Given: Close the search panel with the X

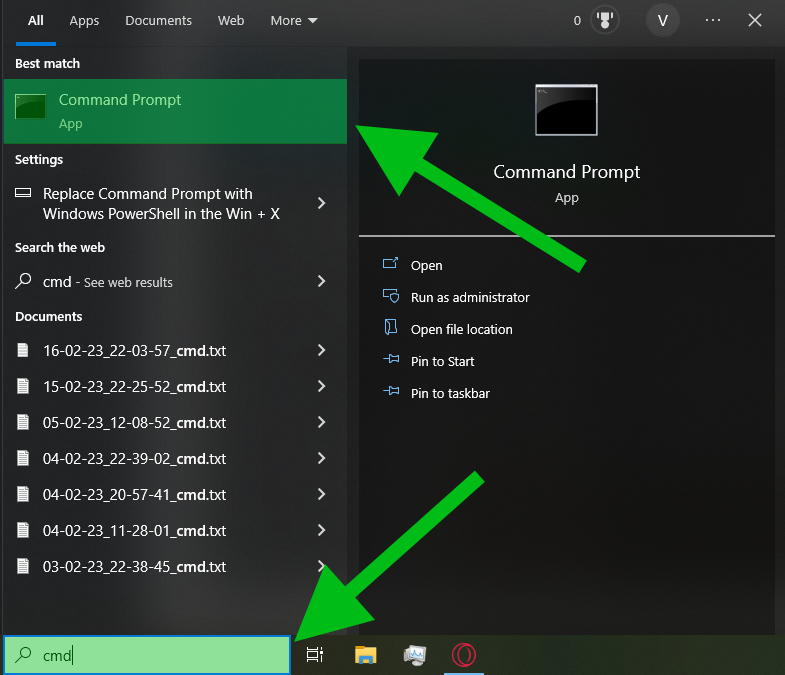Looking at the screenshot, I should 754,20.
